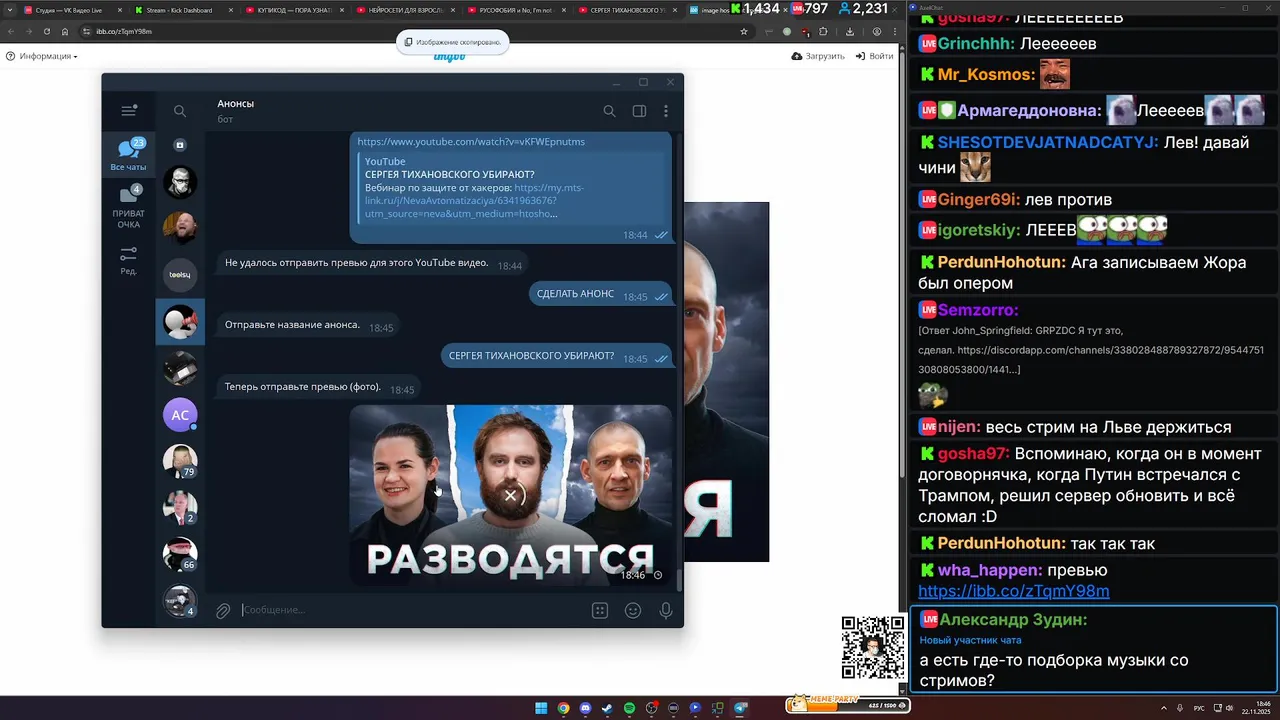Click the MEME PARTY progress bar
Viewport: 1280px width, 720px height.
(x=847, y=705)
